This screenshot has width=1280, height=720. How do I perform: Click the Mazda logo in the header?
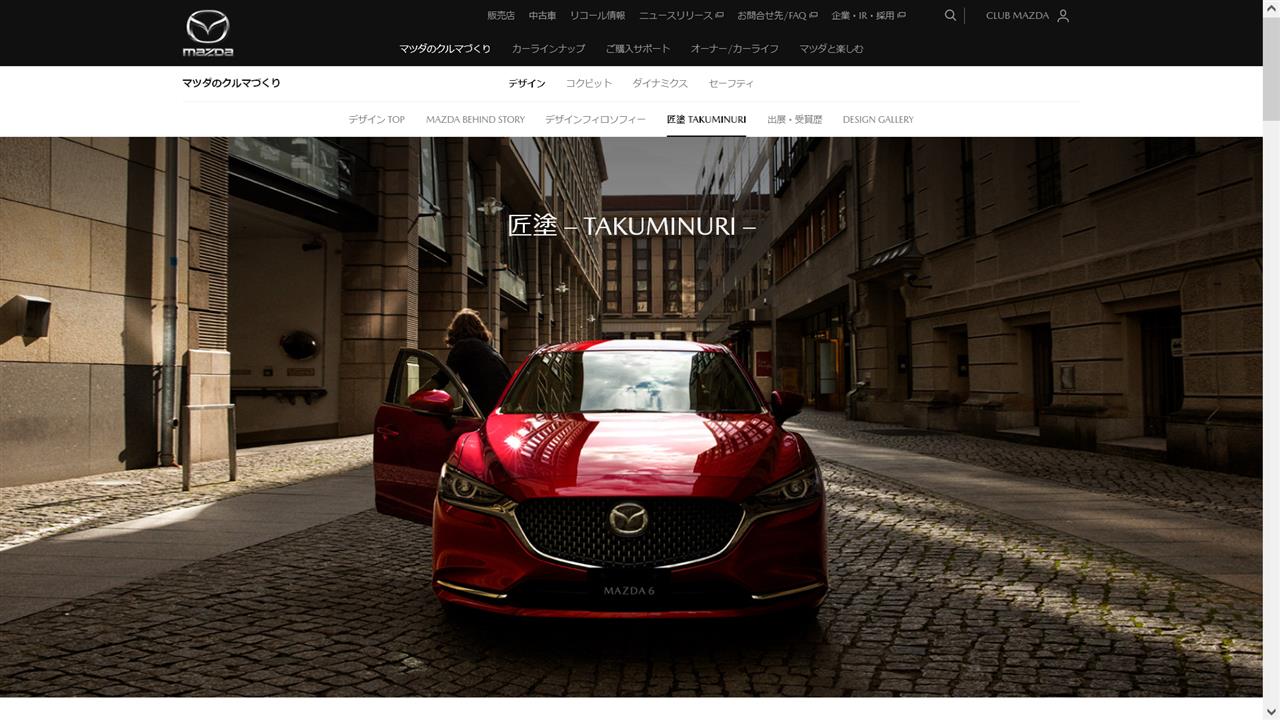(208, 33)
